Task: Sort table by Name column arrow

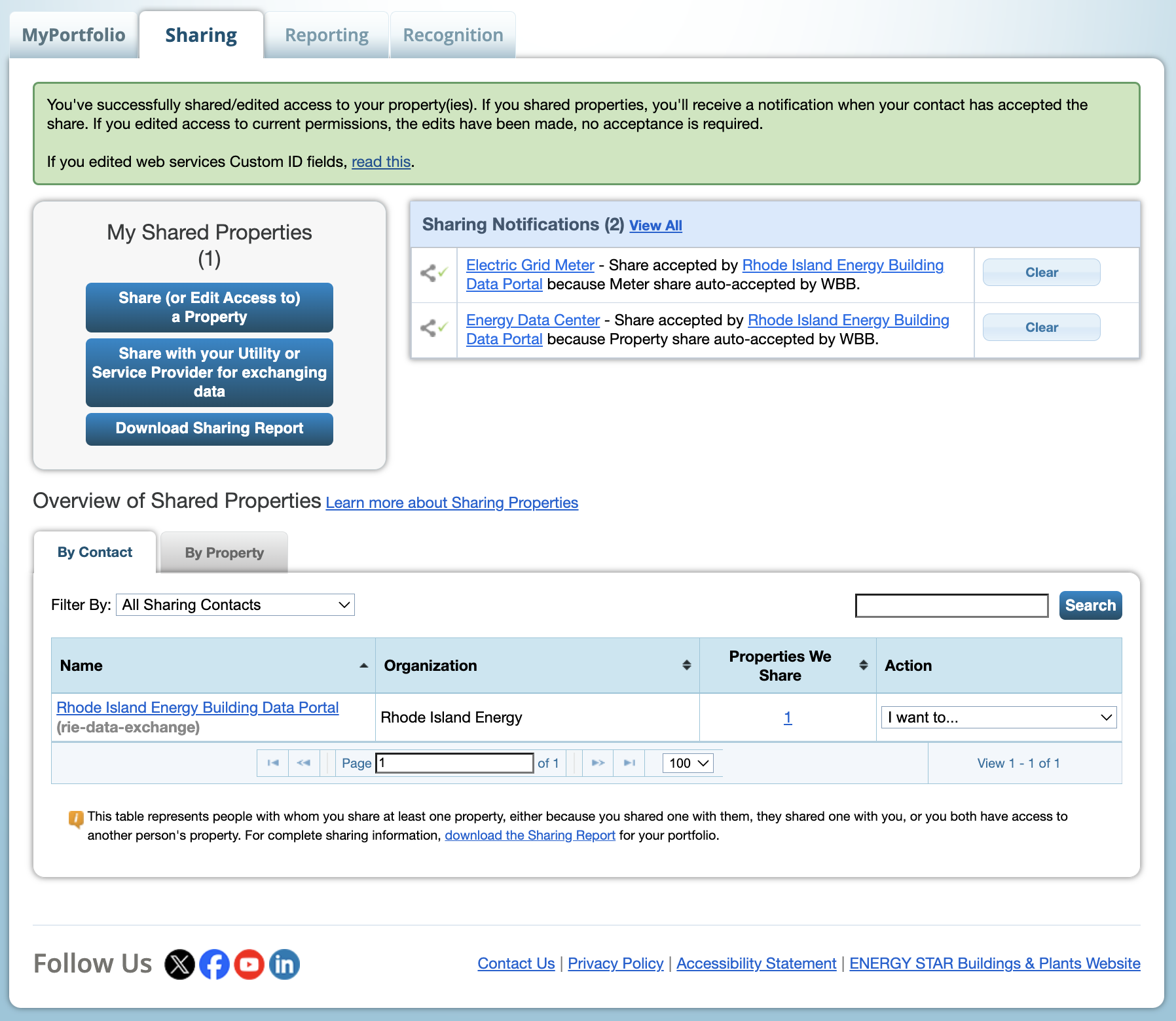Action: [363, 666]
